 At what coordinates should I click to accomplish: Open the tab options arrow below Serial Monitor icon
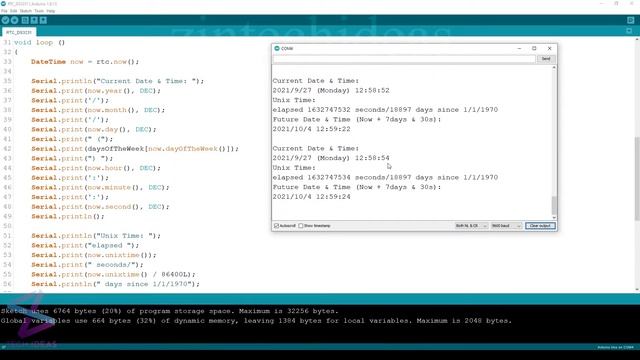[629, 31]
